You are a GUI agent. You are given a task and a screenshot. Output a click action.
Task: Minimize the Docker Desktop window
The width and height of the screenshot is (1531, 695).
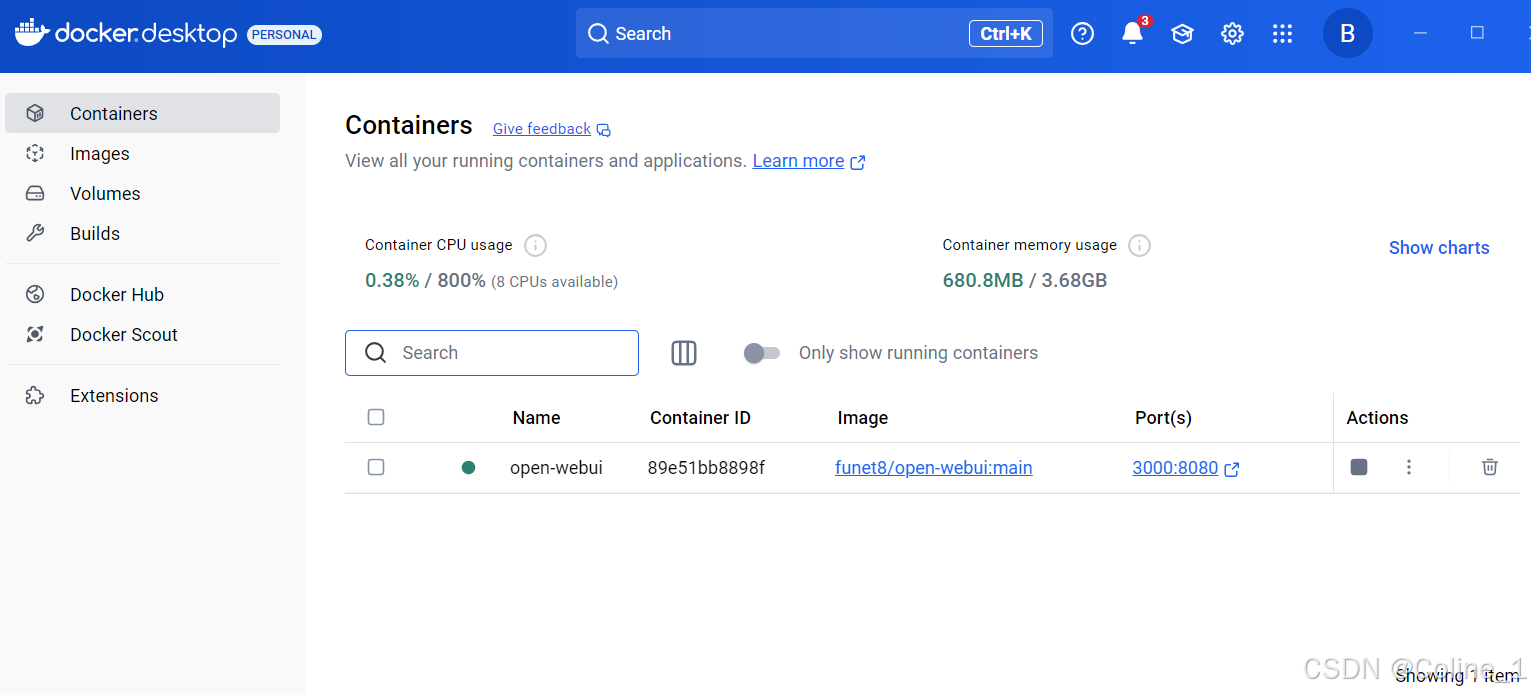1420,33
